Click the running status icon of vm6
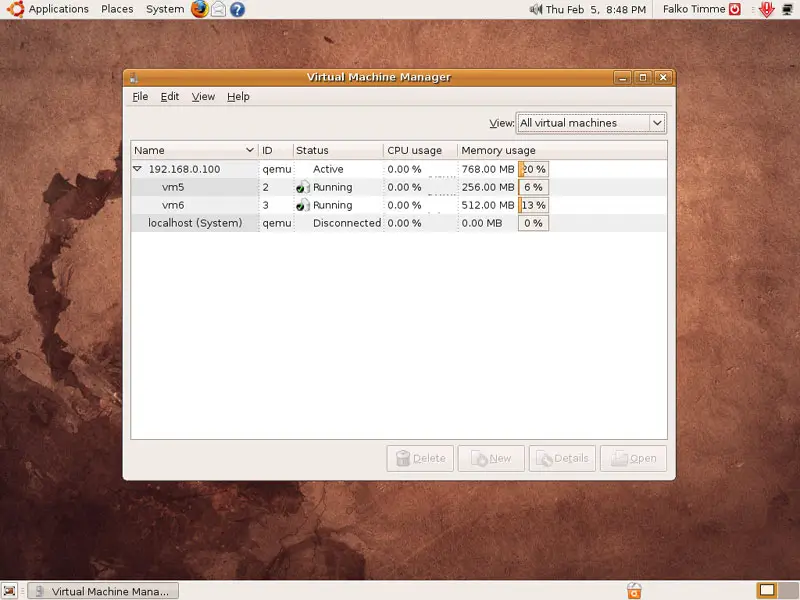The height and width of the screenshot is (600, 800). click(x=303, y=205)
